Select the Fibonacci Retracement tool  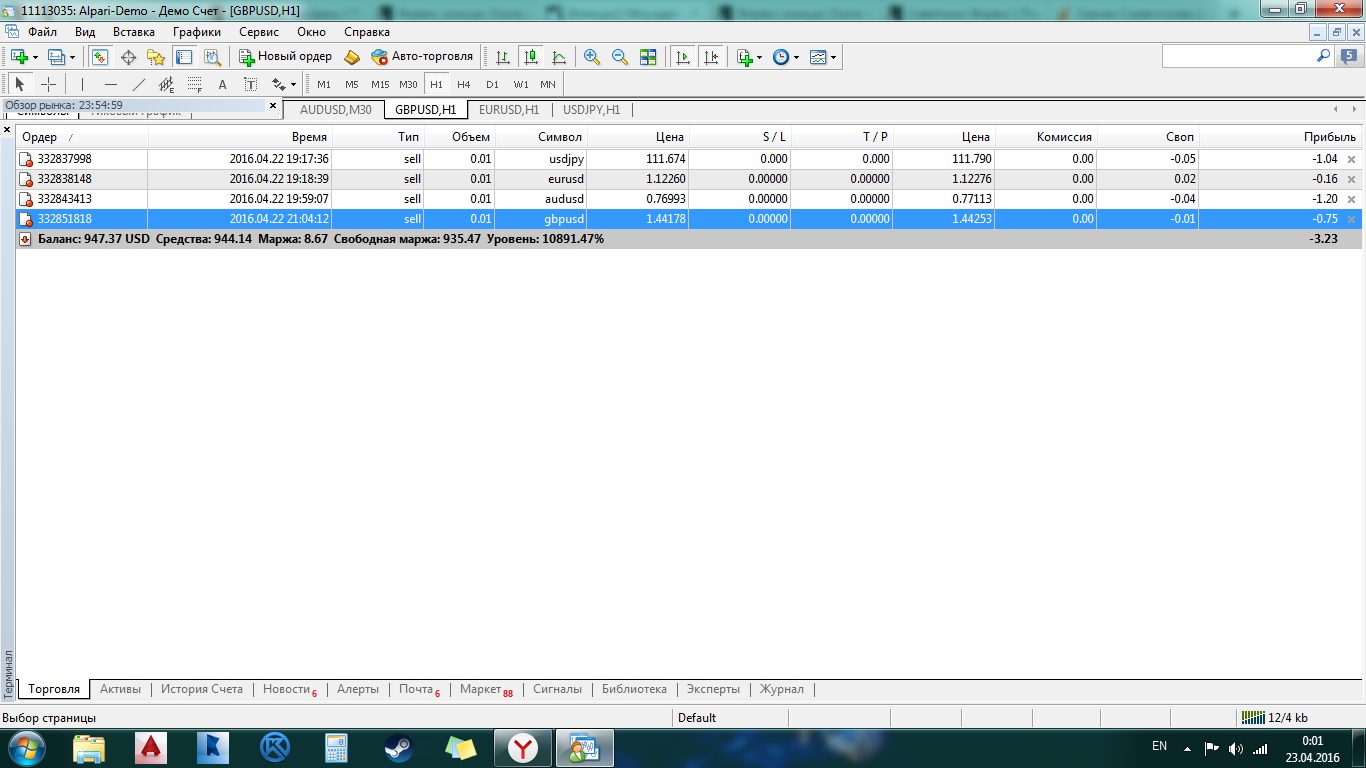(x=194, y=84)
